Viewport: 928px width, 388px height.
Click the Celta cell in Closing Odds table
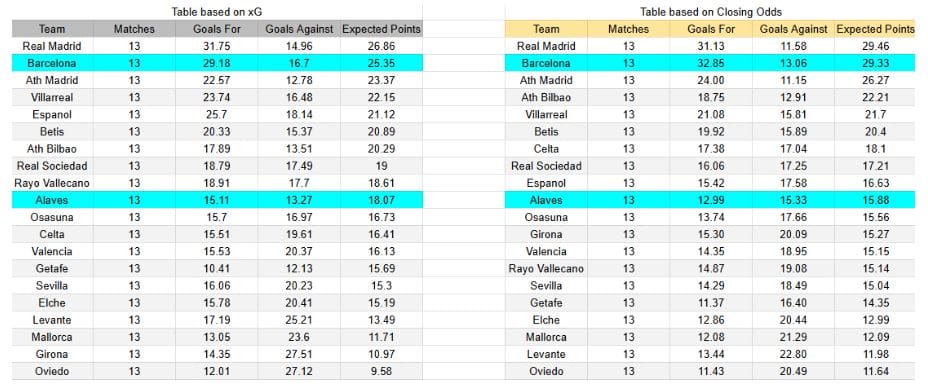[x=546, y=149]
